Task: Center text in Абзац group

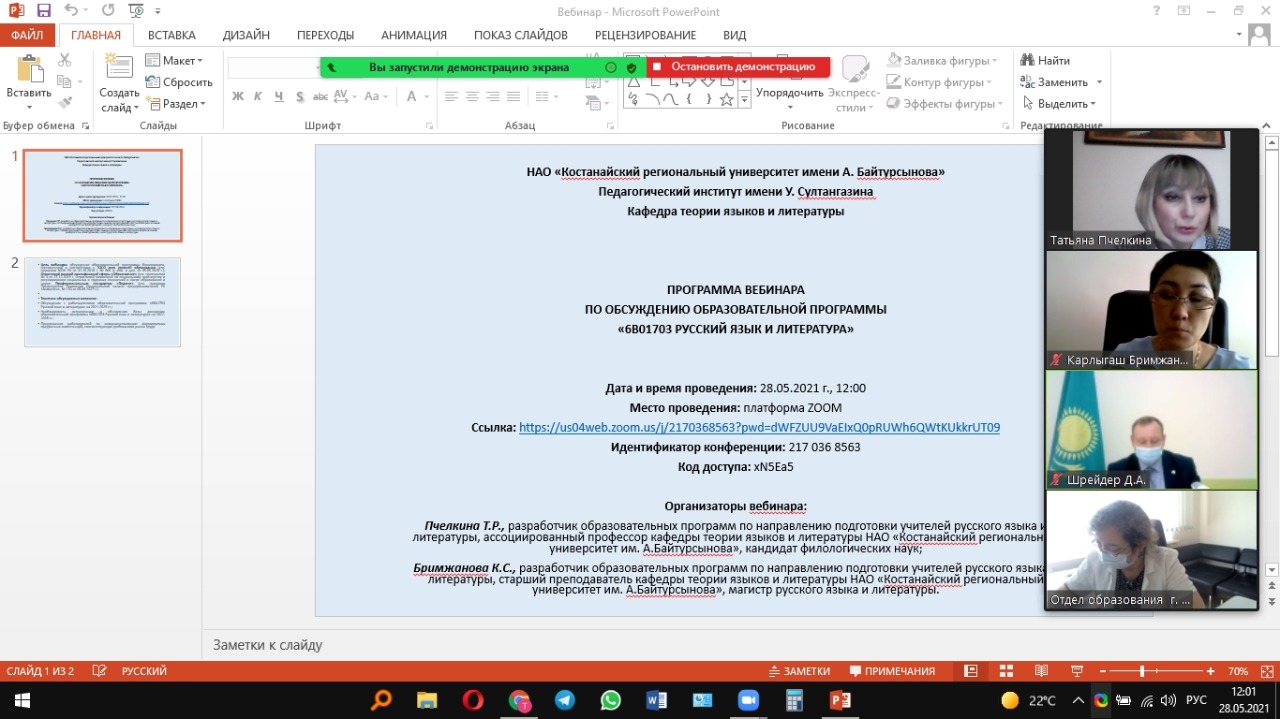Action: (x=472, y=97)
